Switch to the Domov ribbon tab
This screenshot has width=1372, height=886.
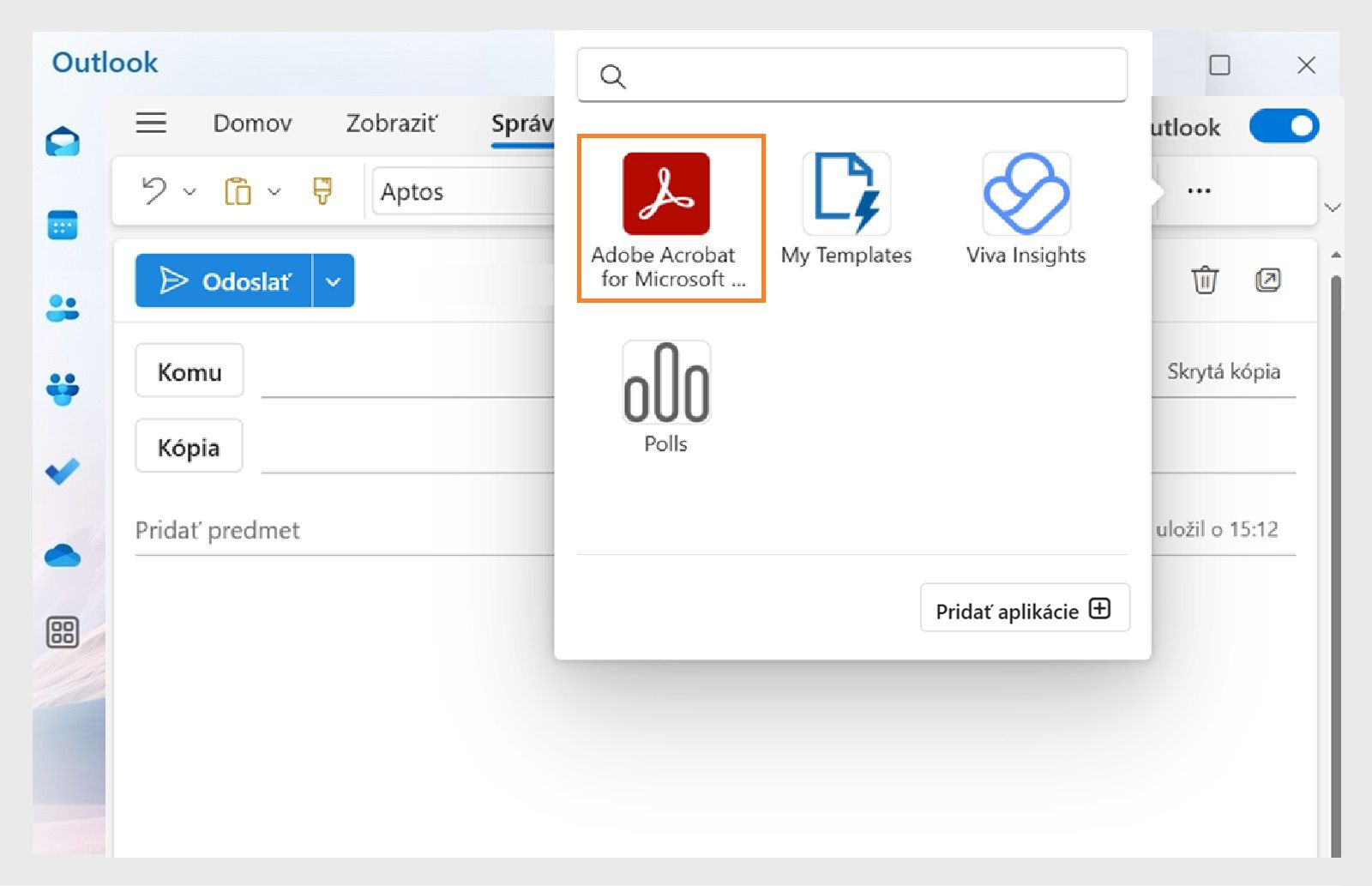coord(252,124)
